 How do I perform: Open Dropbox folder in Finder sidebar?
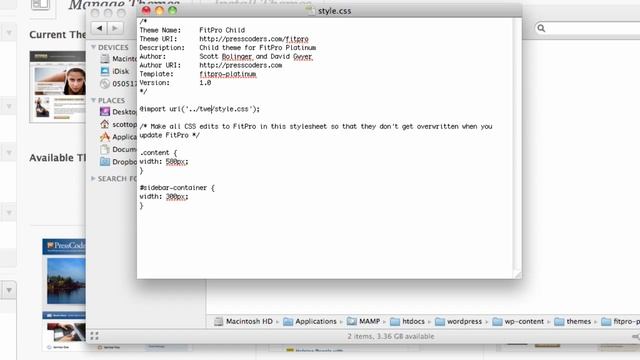pos(118,162)
